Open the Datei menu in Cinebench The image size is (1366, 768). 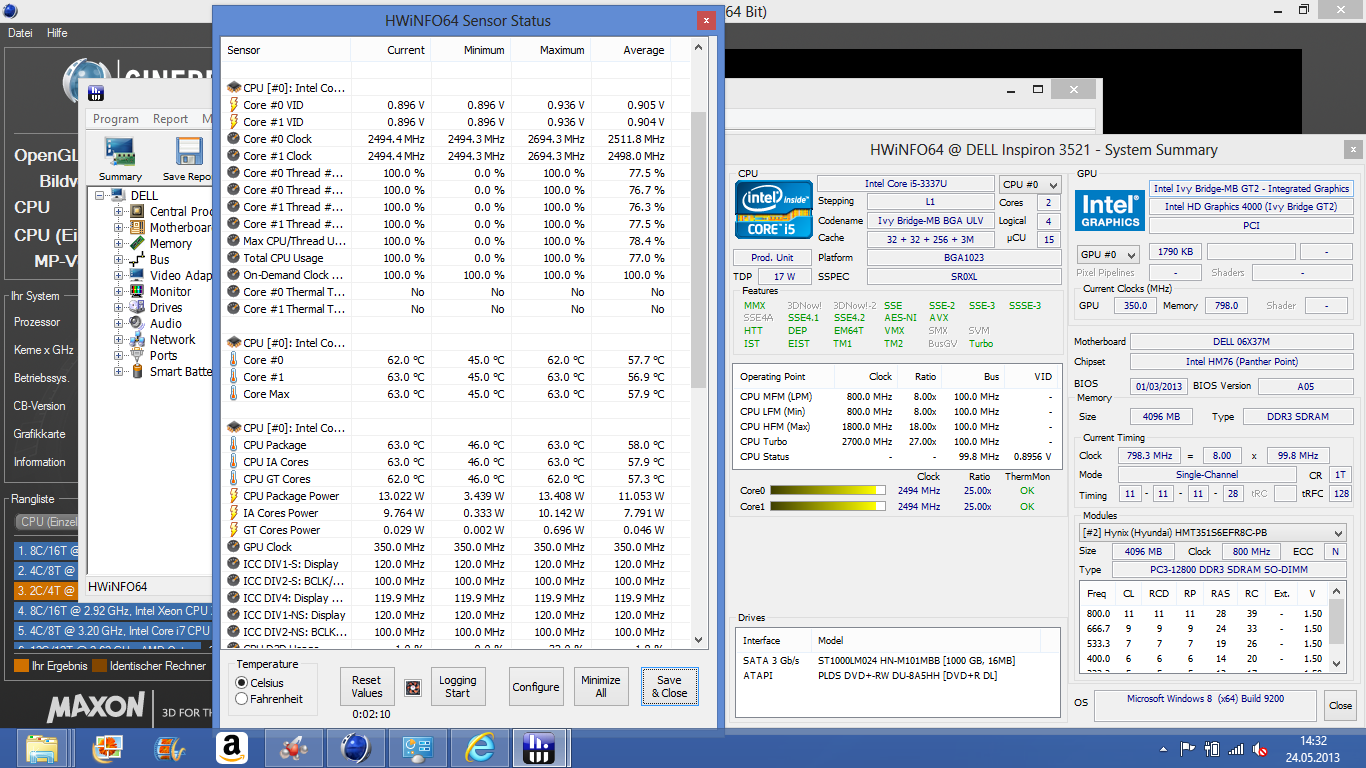(20, 33)
